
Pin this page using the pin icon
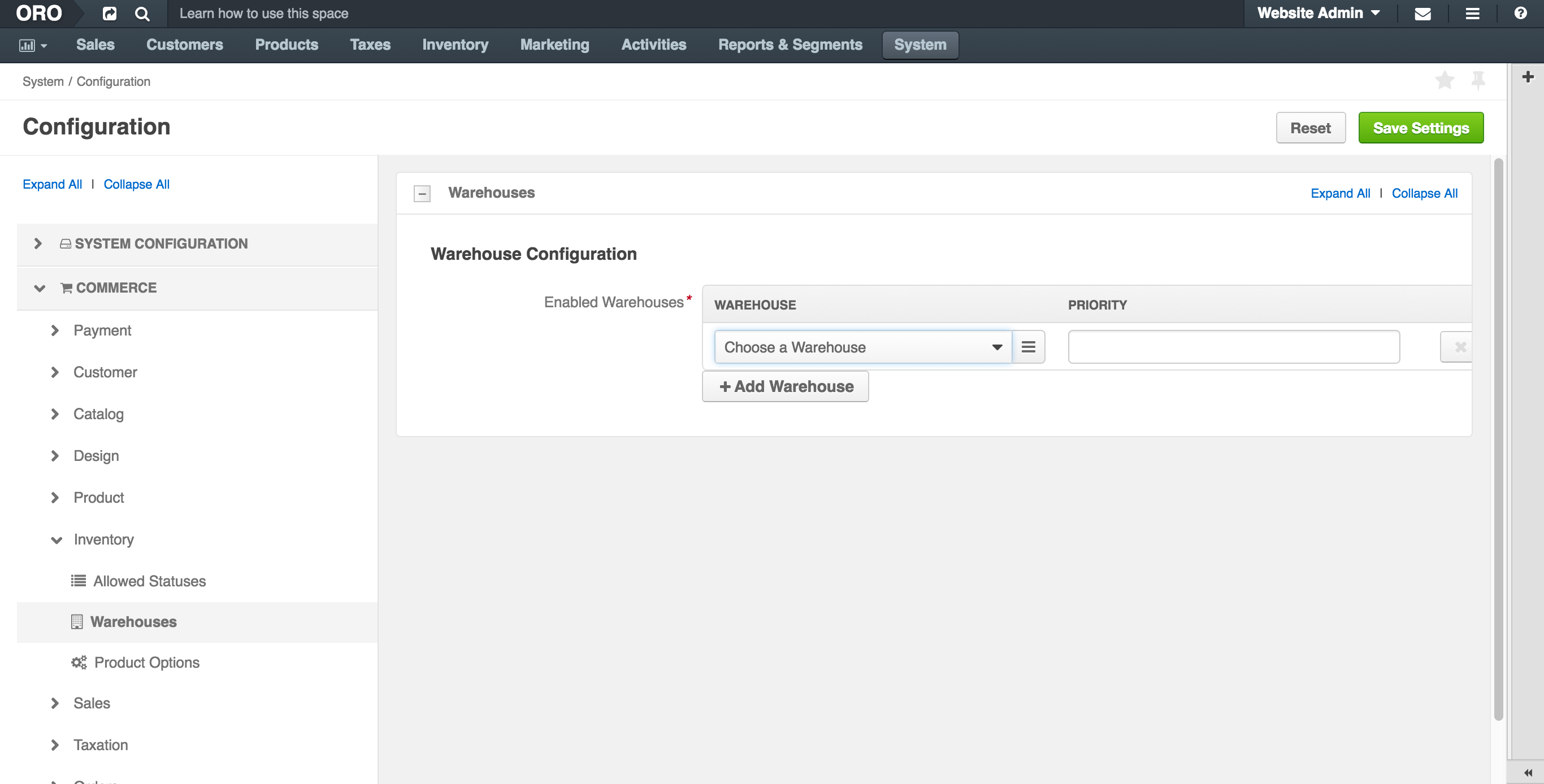click(1478, 80)
